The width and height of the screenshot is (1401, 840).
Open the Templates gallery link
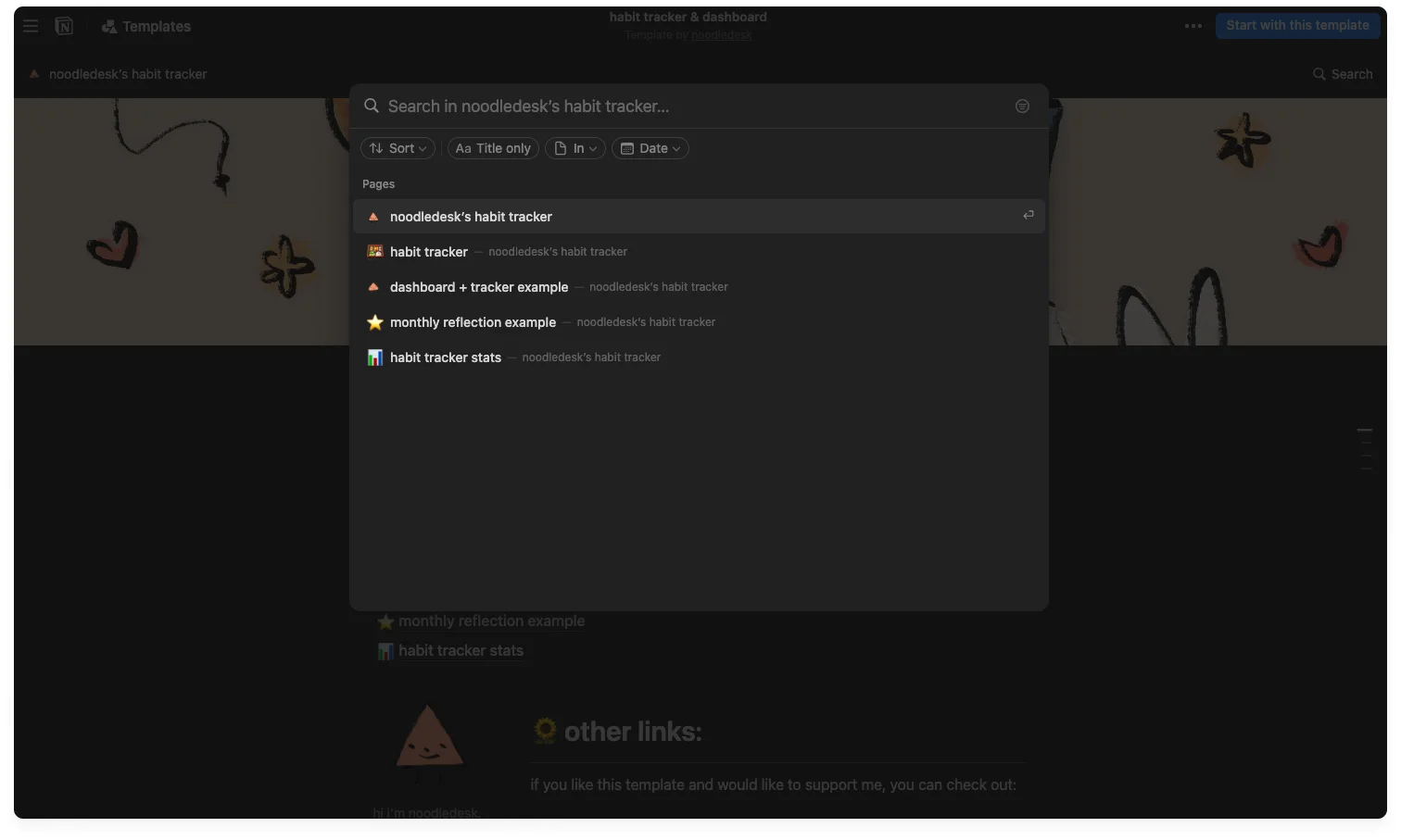click(145, 26)
